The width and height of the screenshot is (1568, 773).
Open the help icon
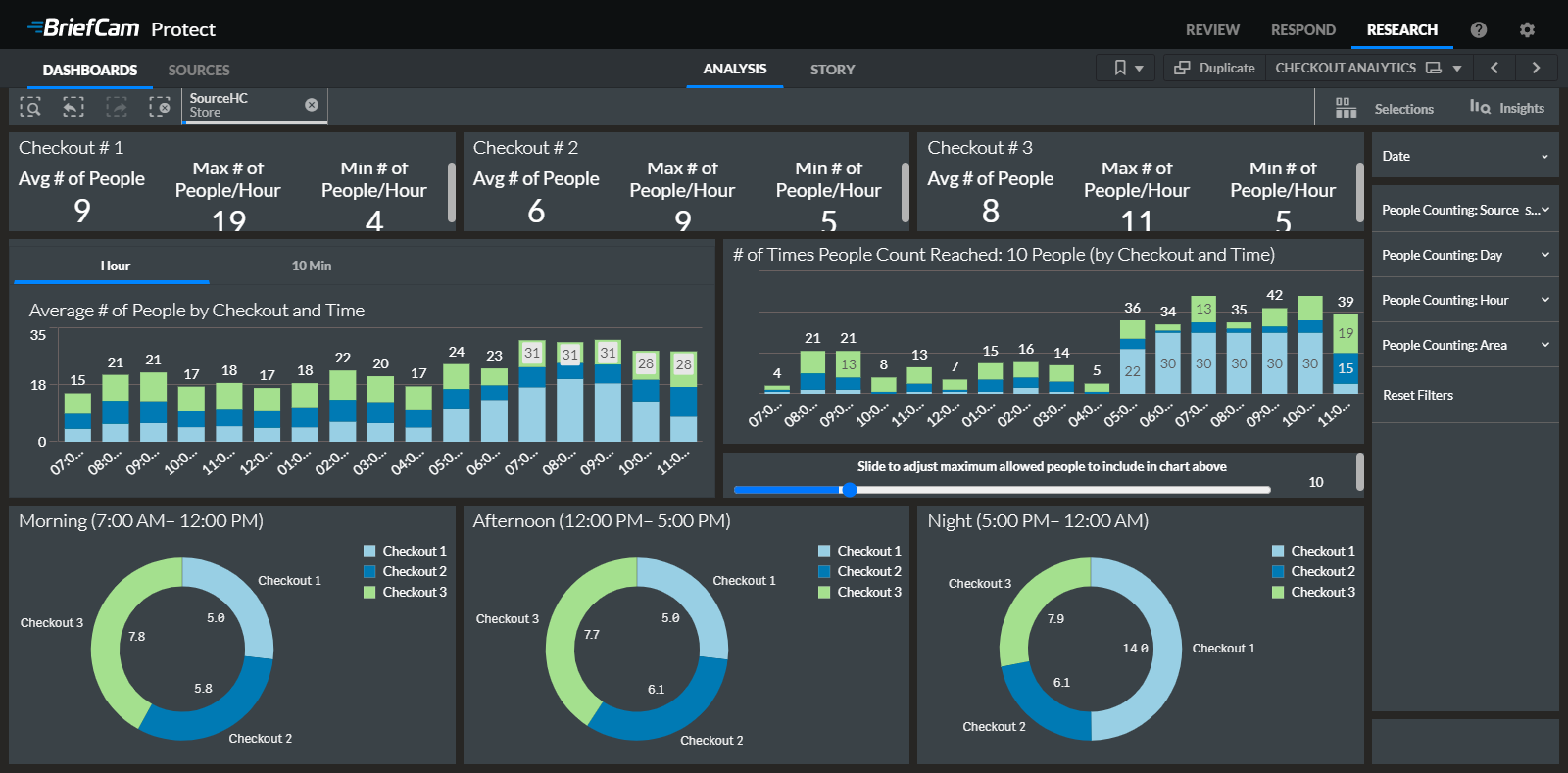pos(1479,29)
